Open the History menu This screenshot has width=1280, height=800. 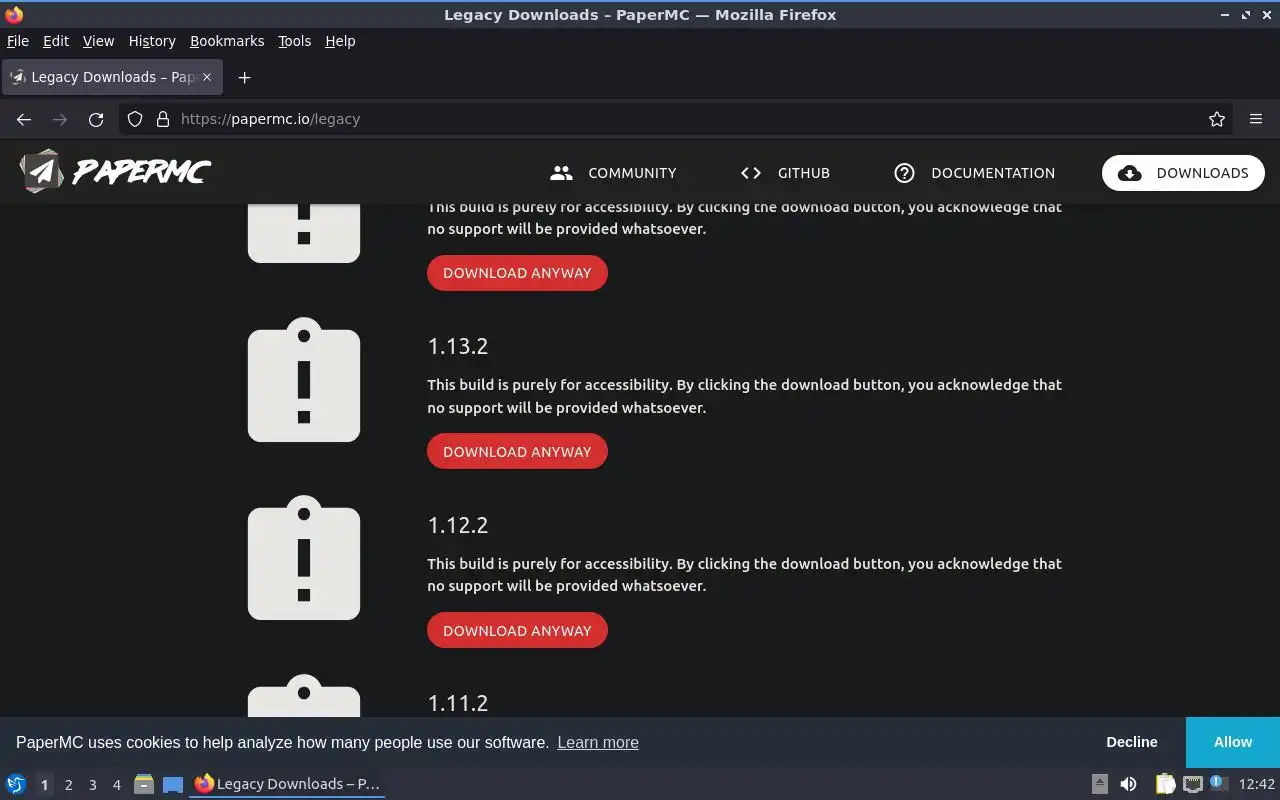pos(152,41)
